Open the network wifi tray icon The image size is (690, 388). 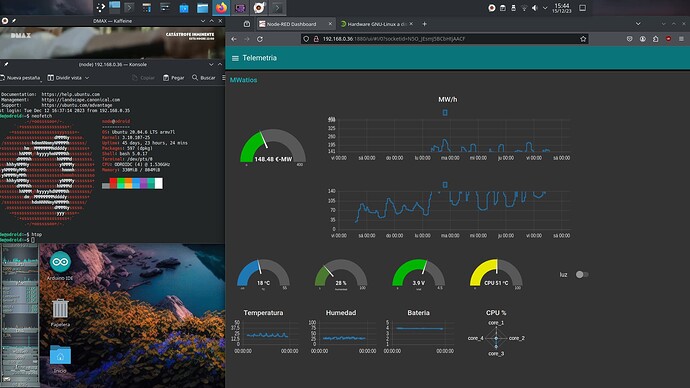[524, 8]
